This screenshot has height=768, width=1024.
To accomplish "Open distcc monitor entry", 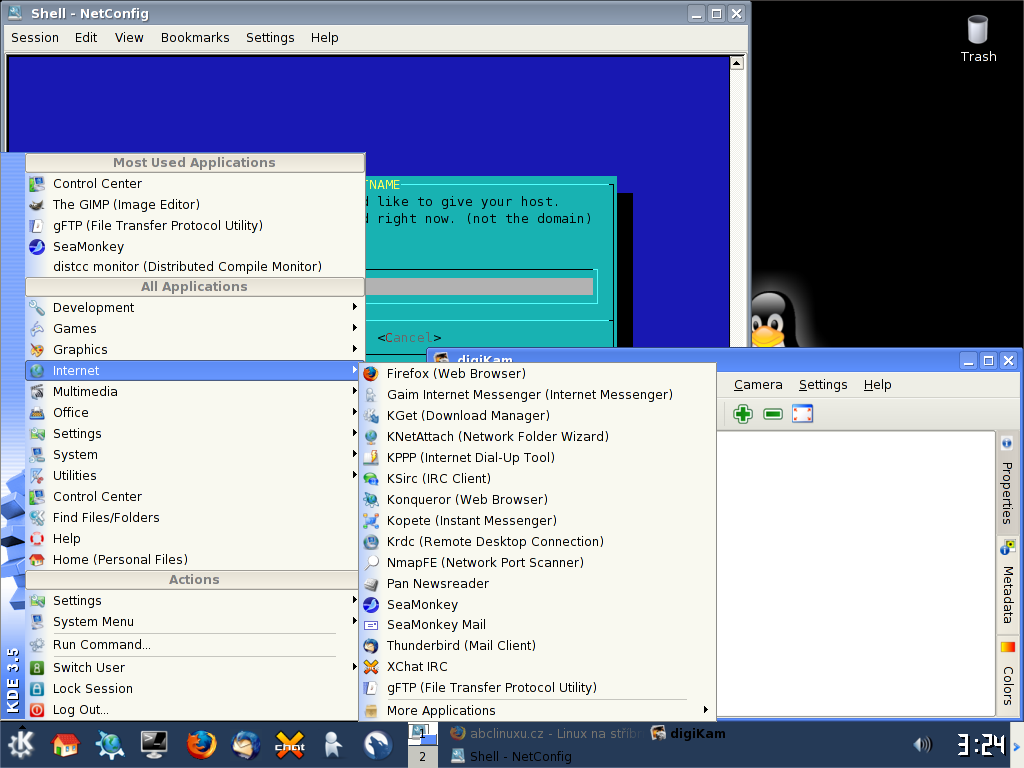I will (195, 266).
